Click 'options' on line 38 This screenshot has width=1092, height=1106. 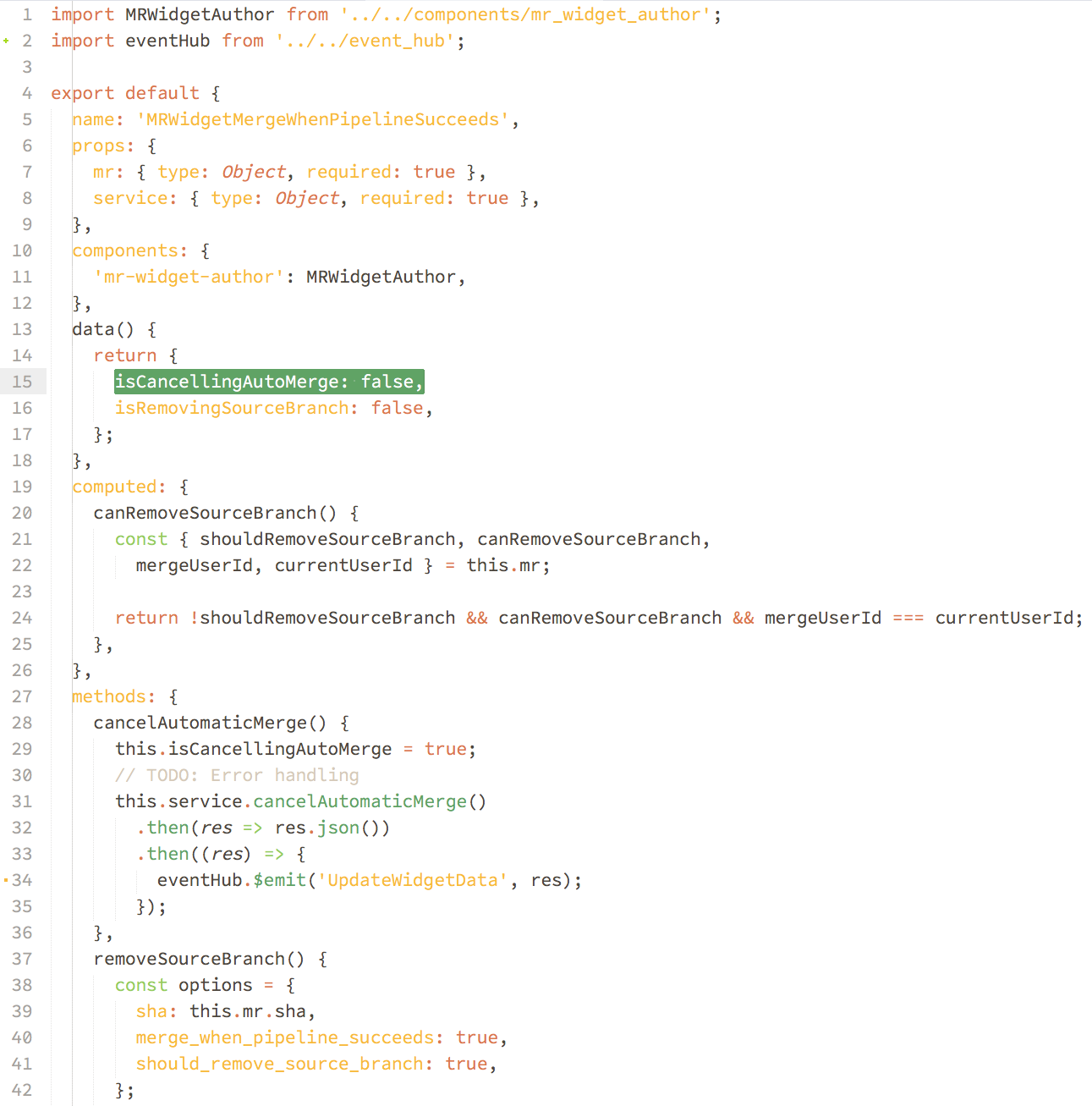pyautogui.click(x=216, y=985)
